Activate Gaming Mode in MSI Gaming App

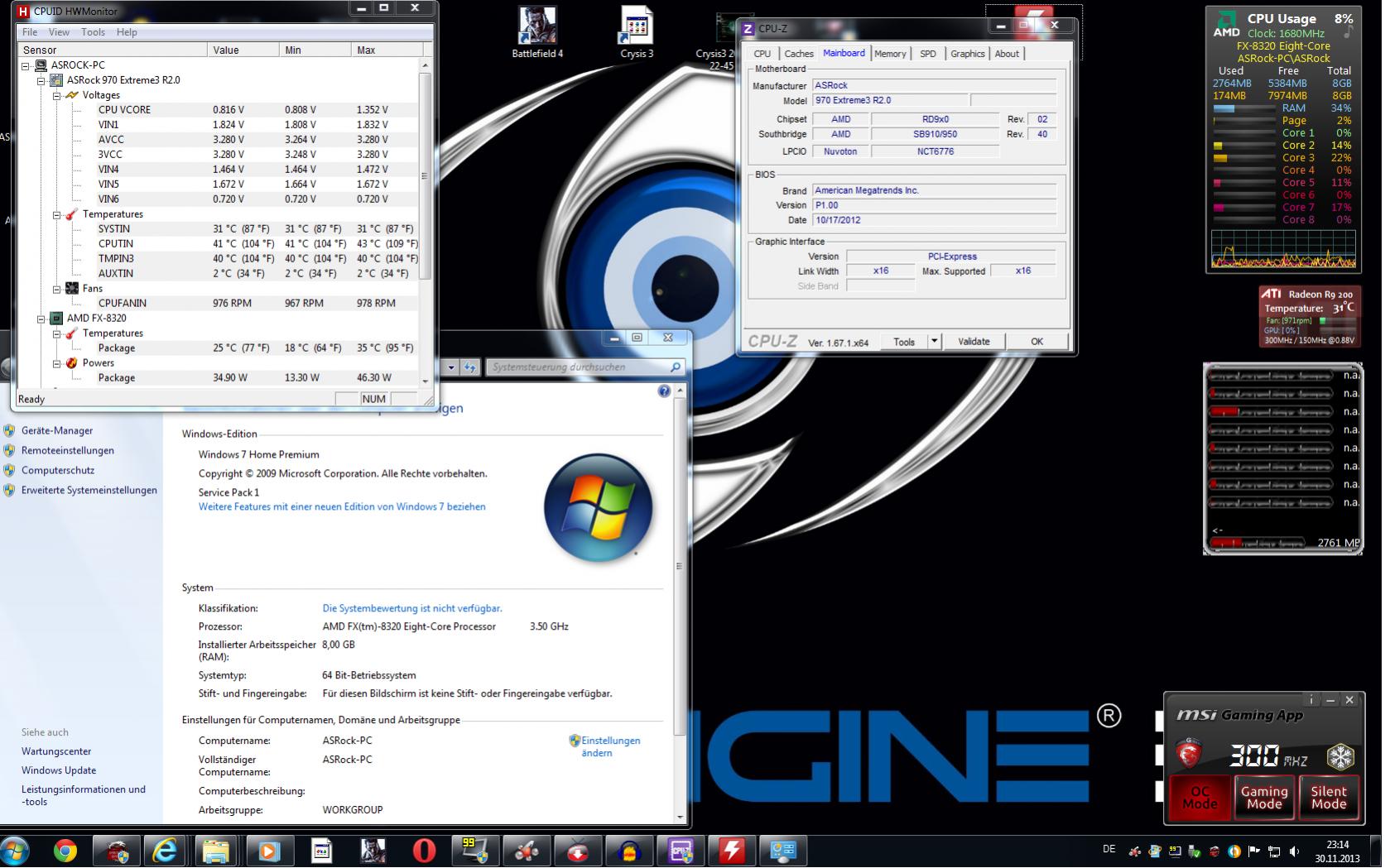(x=1264, y=798)
